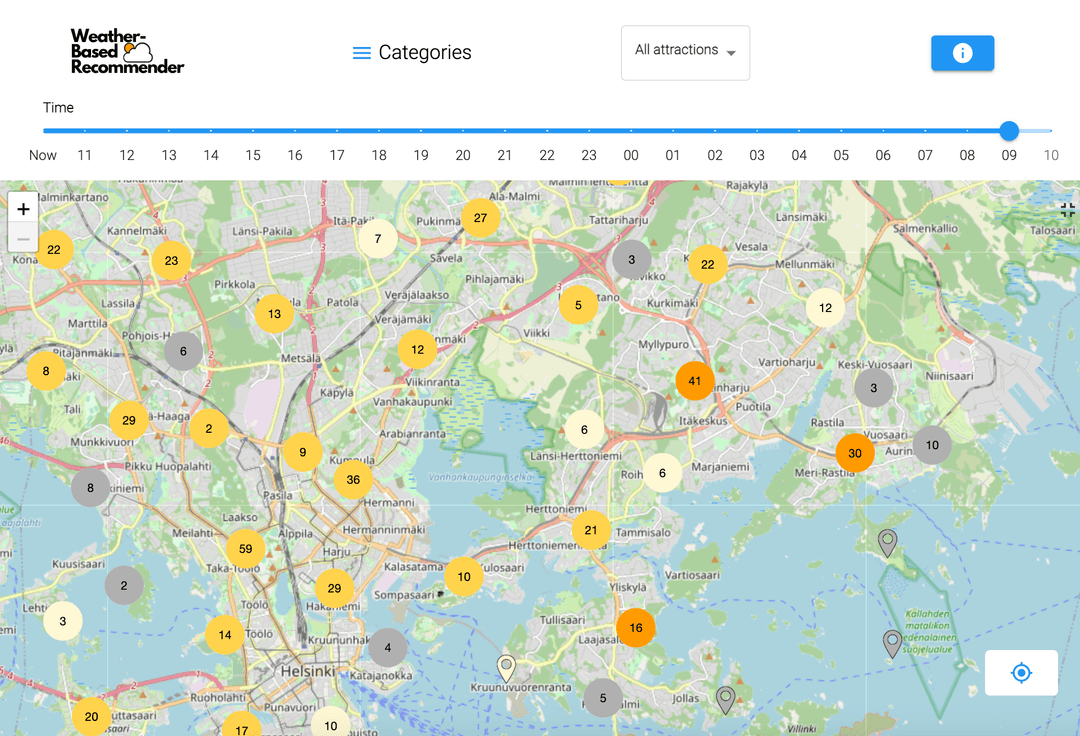The width and height of the screenshot is (1080, 736).
Task: Expand the cluster marked 59
Action: coord(245,549)
